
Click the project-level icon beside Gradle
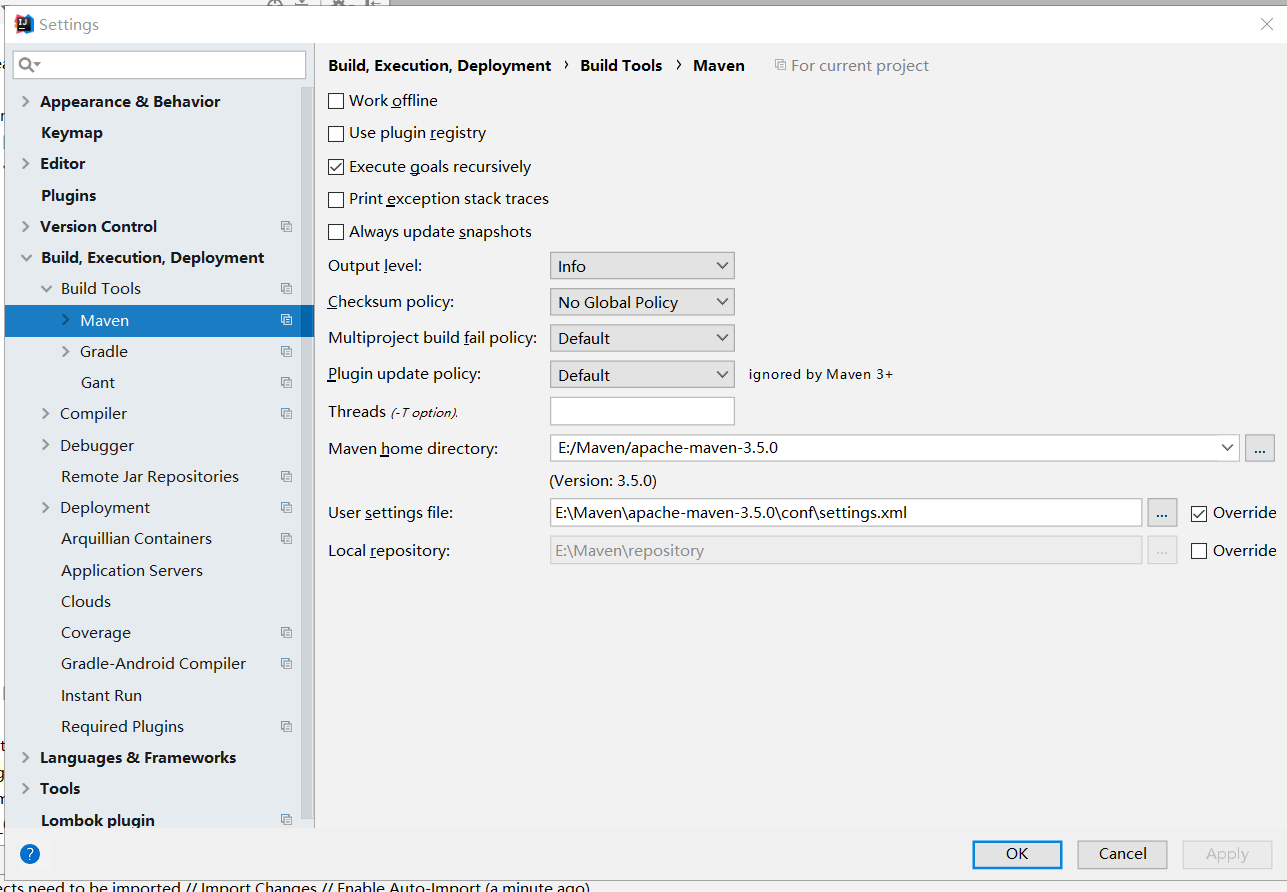[287, 352]
